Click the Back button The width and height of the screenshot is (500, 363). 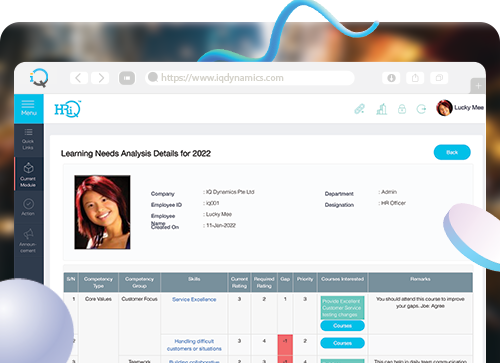click(452, 152)
